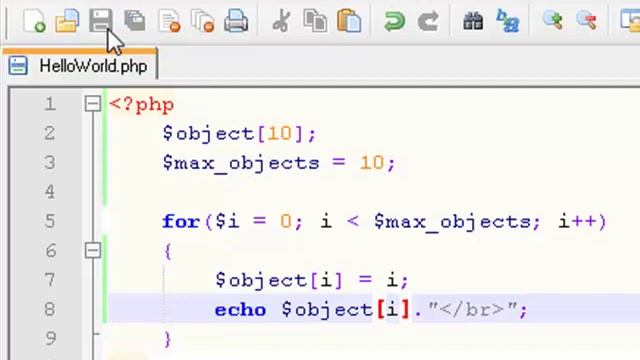Click the Close All documents icon

[202, 21]
